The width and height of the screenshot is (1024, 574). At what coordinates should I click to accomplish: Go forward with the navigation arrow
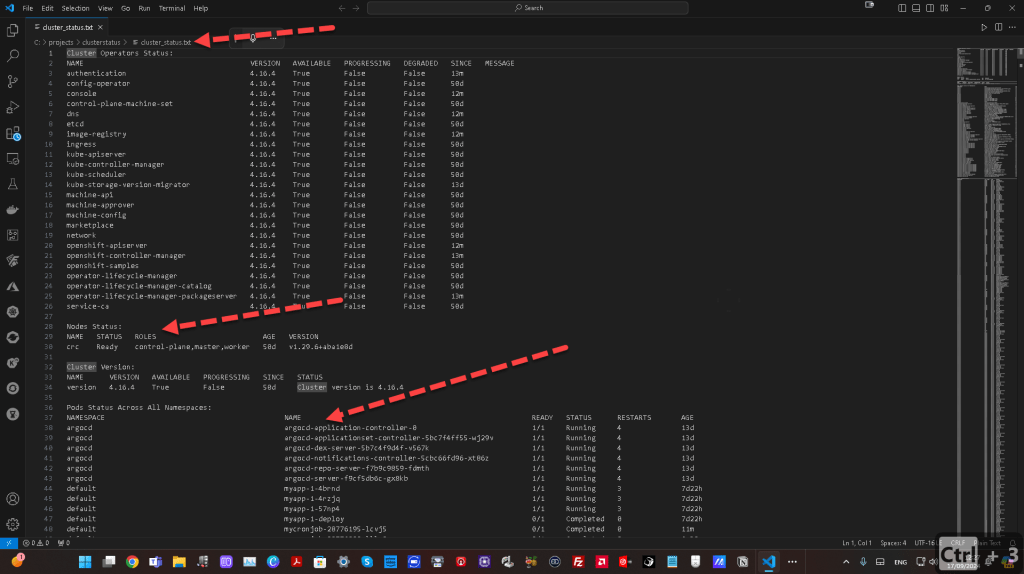(x=356, y=8)
